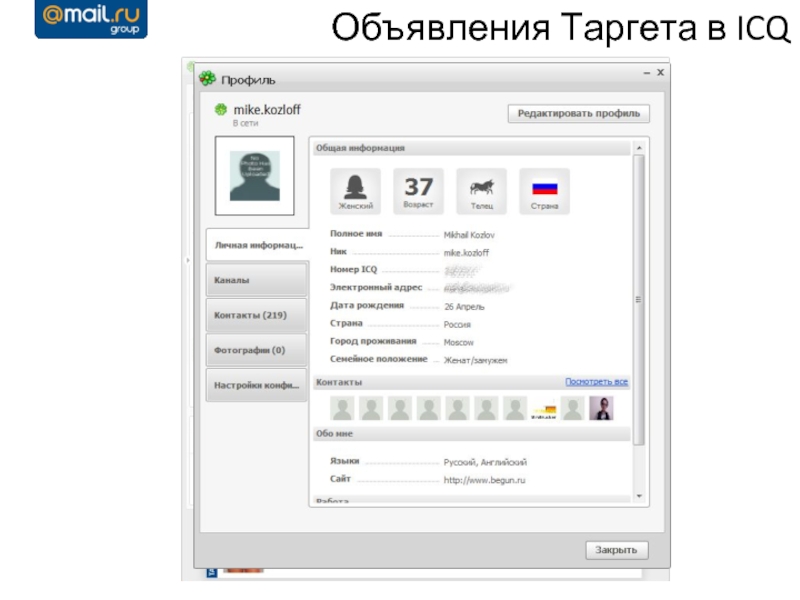Follow the Посмотреть все link
800x600 pixels.
pos(596,382)
